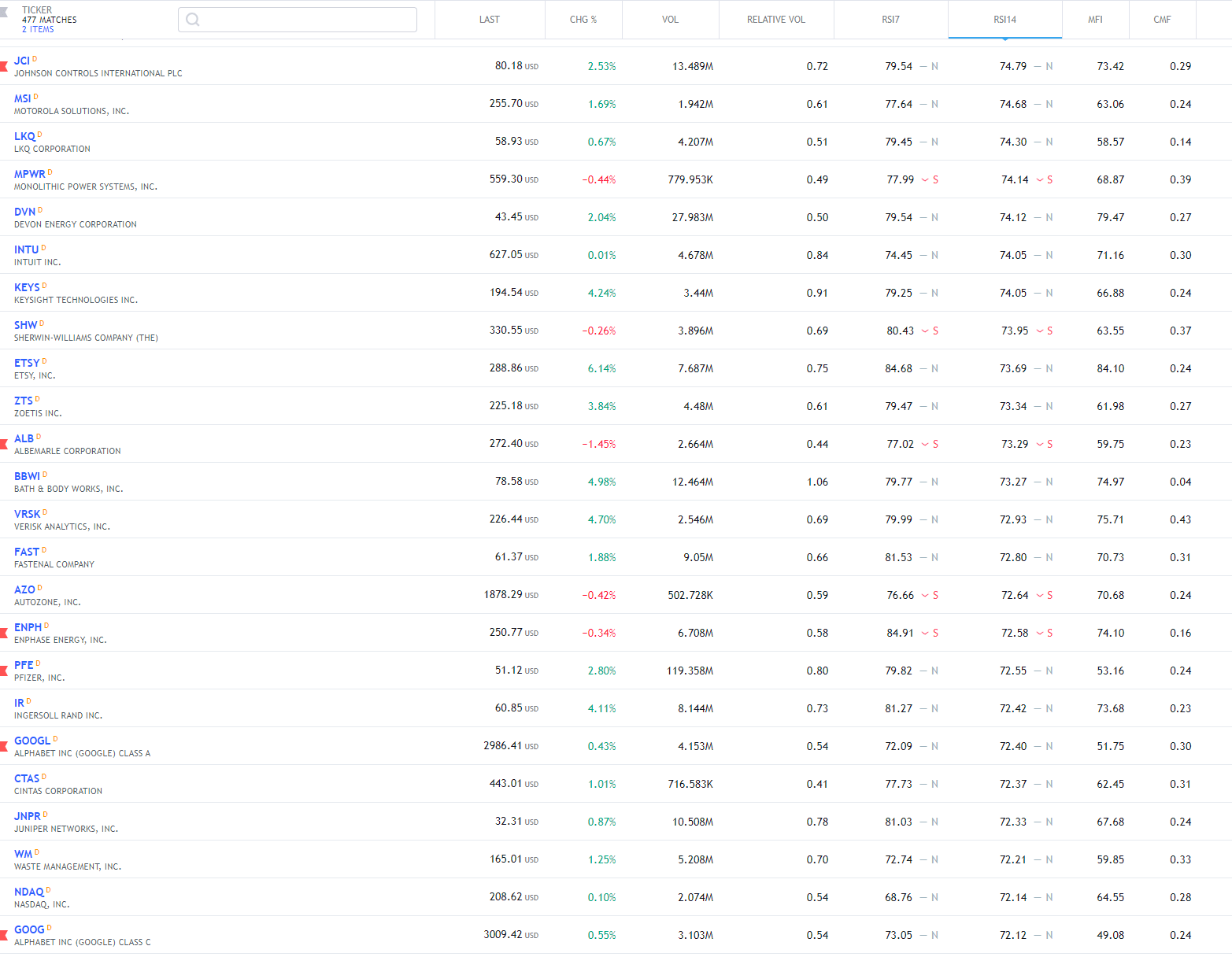Click 'SHERWIN-WILLIAMS COMPANY (THE)' company name
The height and width of the screenshot is (957, 1232).
(x=86, y=338)
